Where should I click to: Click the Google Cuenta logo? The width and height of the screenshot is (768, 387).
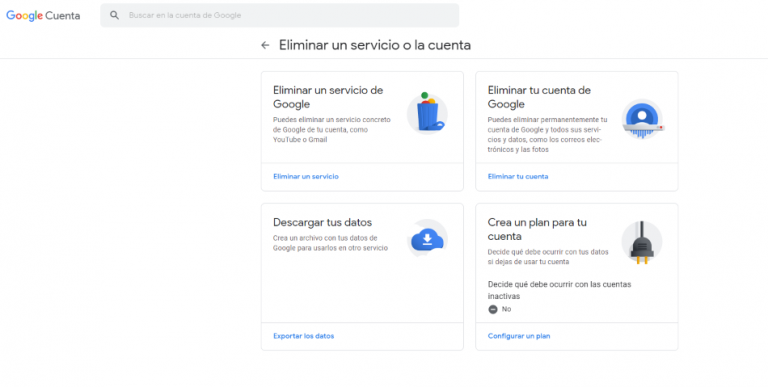[x=43, y=16]
